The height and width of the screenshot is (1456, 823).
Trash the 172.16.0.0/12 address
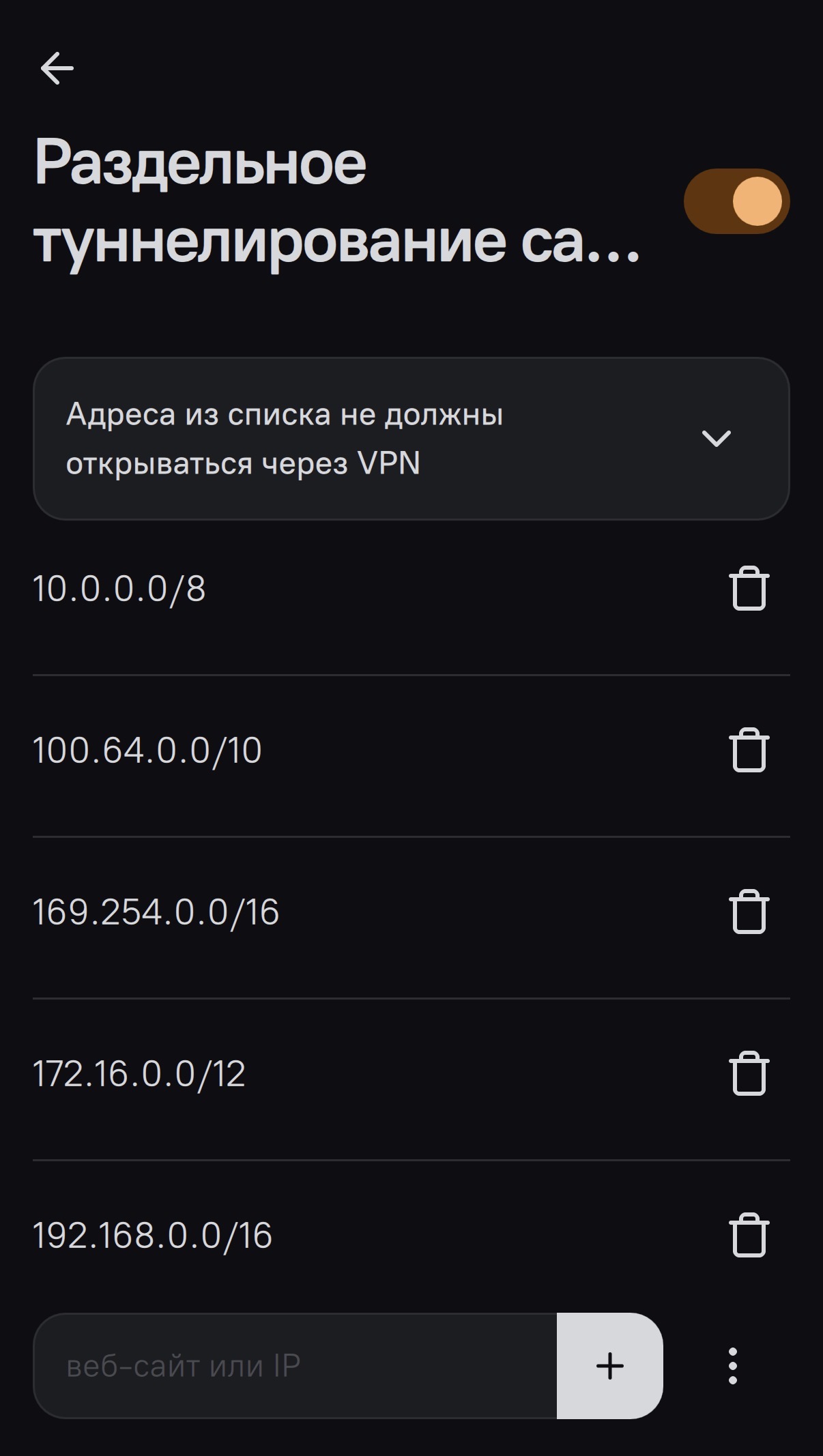(749, 1074)
